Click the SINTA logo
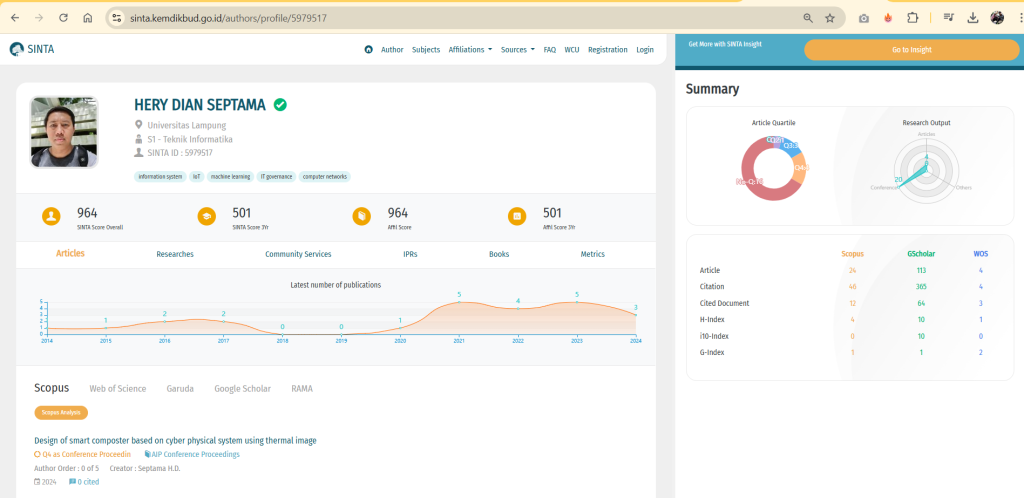Viewport: 1024px width, 498px height. [x=32, y=49]
